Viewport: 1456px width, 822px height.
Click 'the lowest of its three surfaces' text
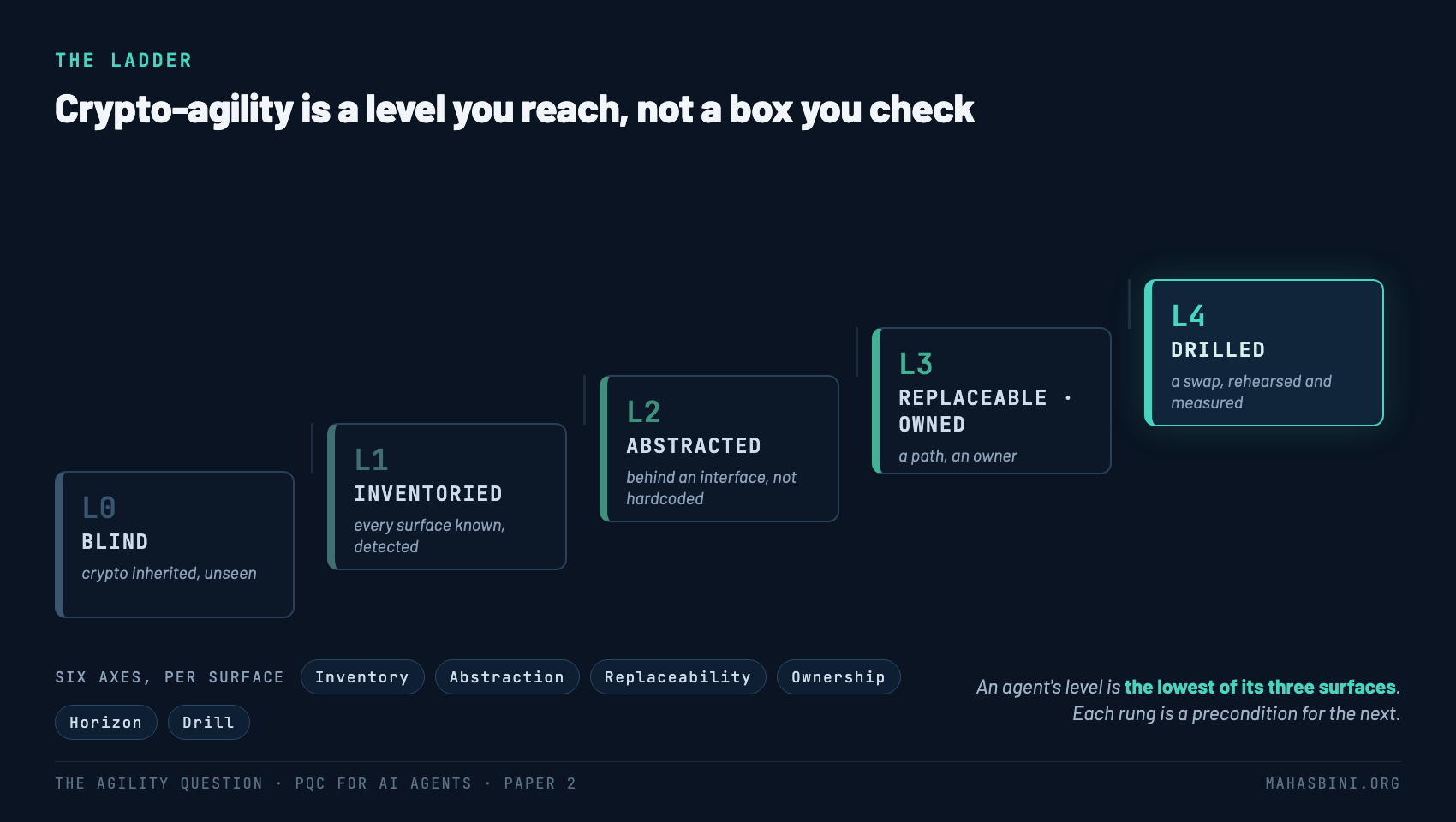tap(1260, 687)
